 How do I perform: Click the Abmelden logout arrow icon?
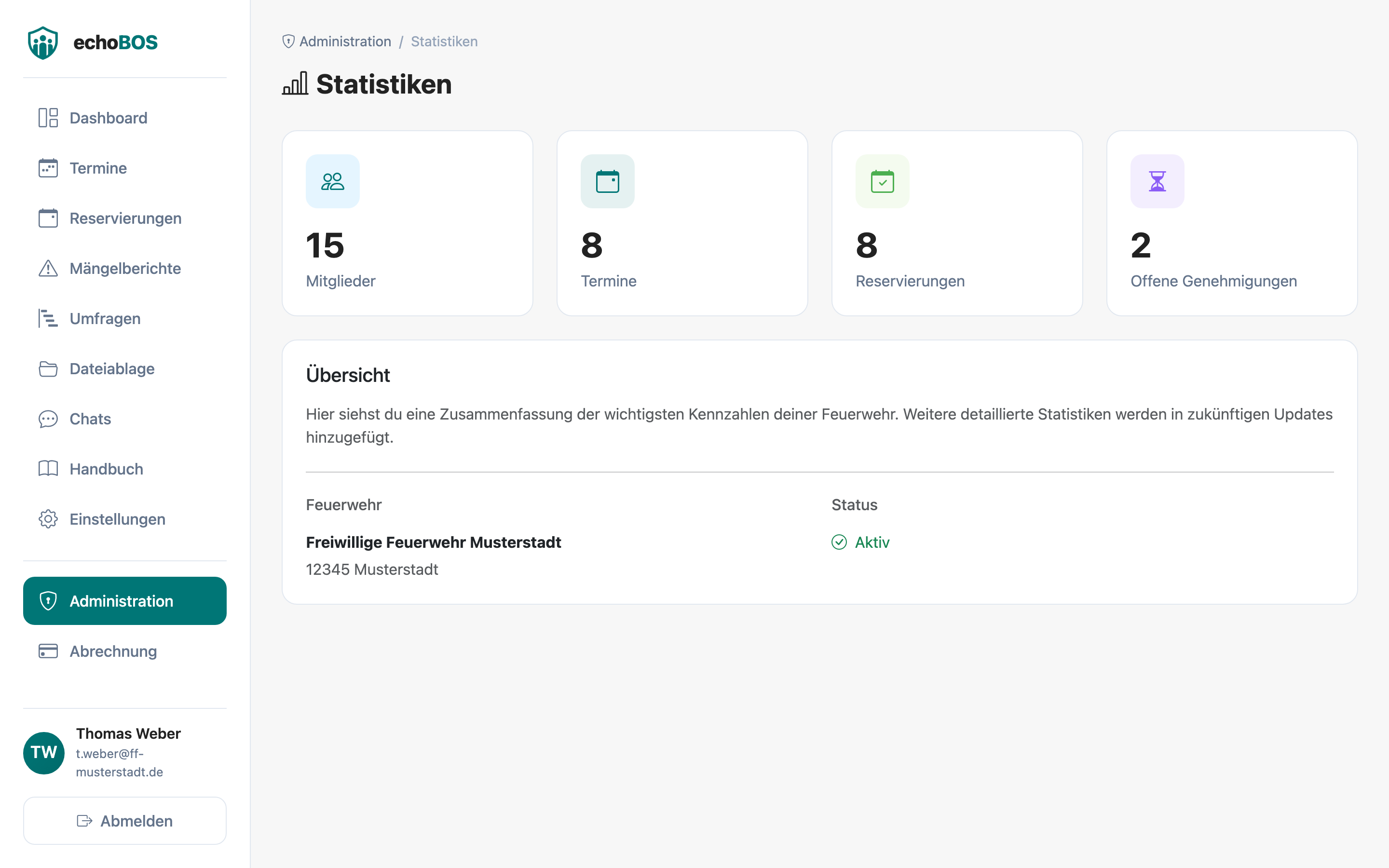coord(84,821)
